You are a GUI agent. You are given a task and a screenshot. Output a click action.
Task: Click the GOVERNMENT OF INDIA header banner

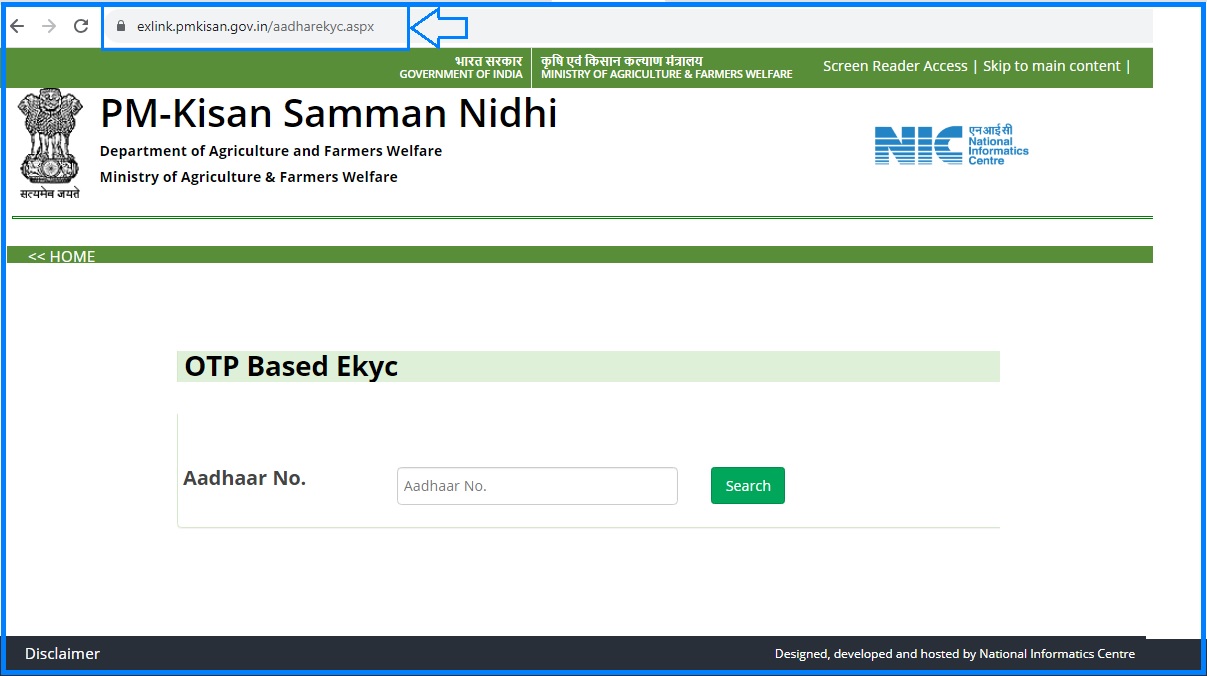point(461,67)
